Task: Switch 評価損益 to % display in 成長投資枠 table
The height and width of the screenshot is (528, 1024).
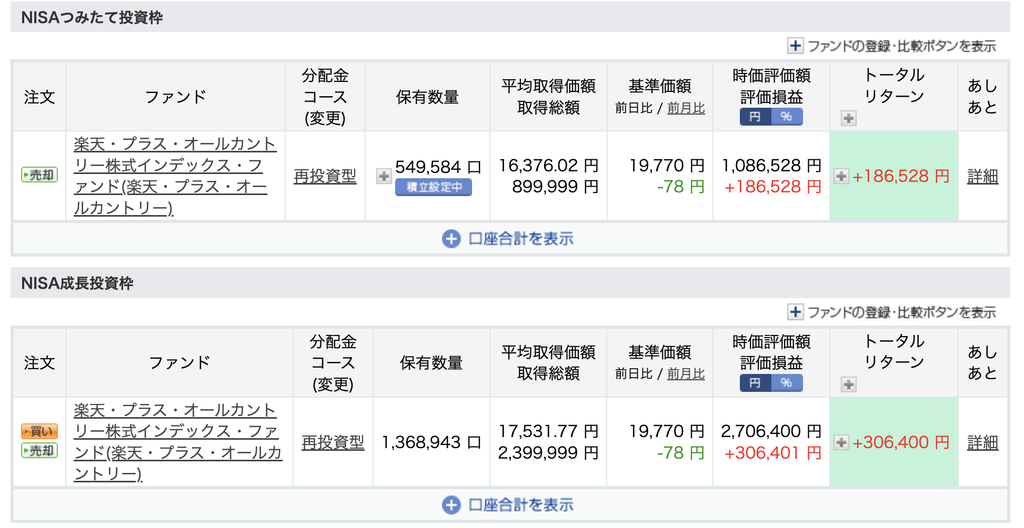Action: click(x=786, y=383)
